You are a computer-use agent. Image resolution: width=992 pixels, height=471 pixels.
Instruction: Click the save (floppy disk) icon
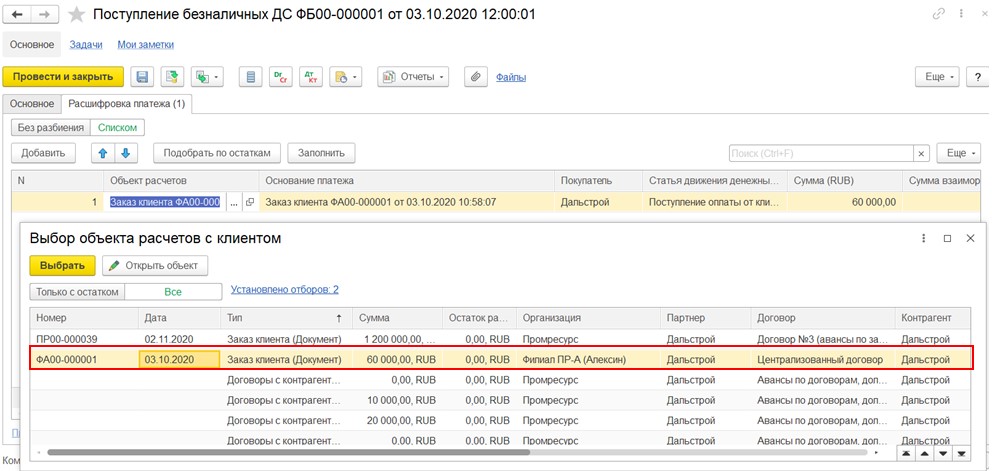tap(143, 77)
